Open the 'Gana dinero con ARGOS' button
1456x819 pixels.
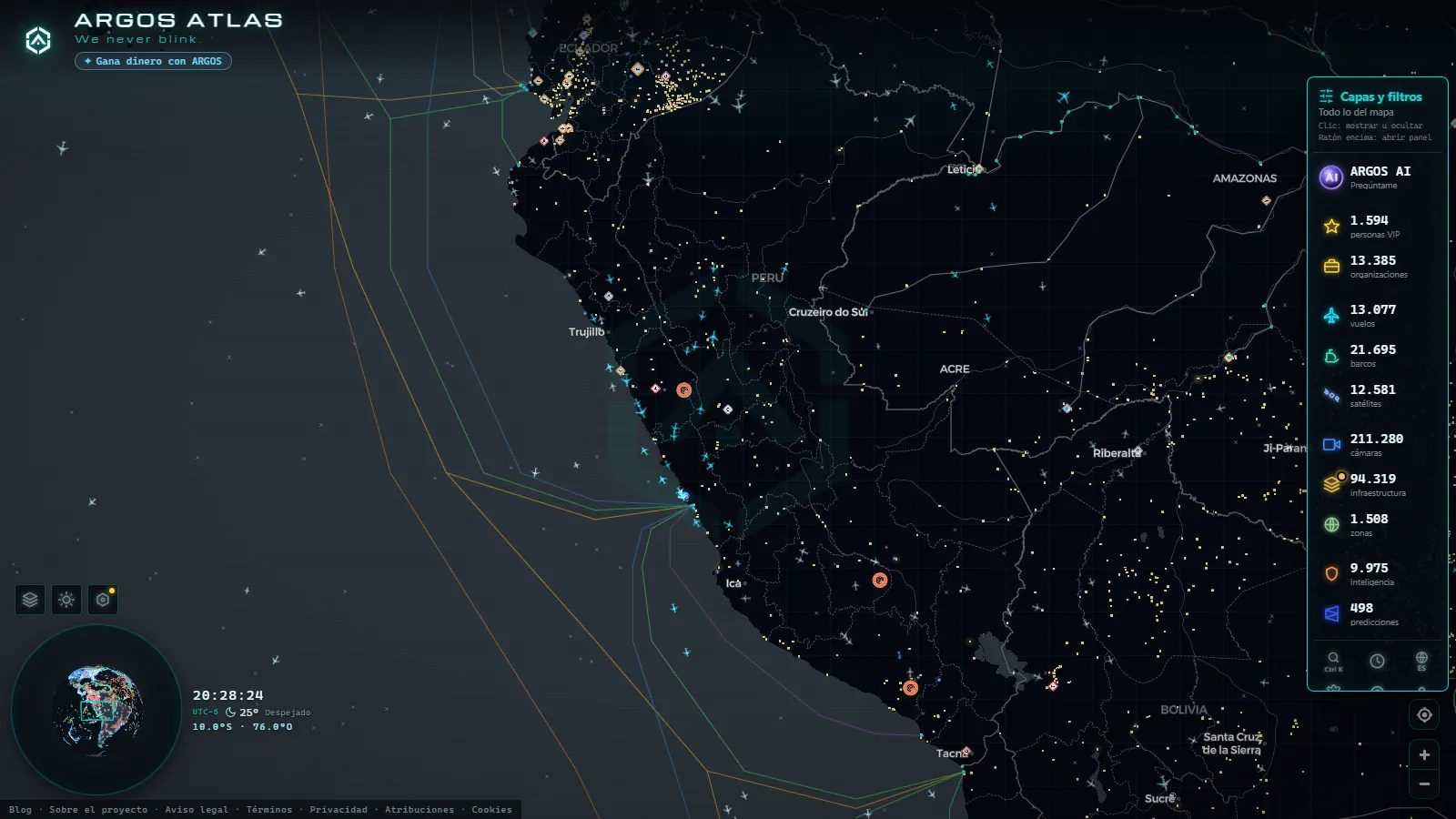point(153,61)
